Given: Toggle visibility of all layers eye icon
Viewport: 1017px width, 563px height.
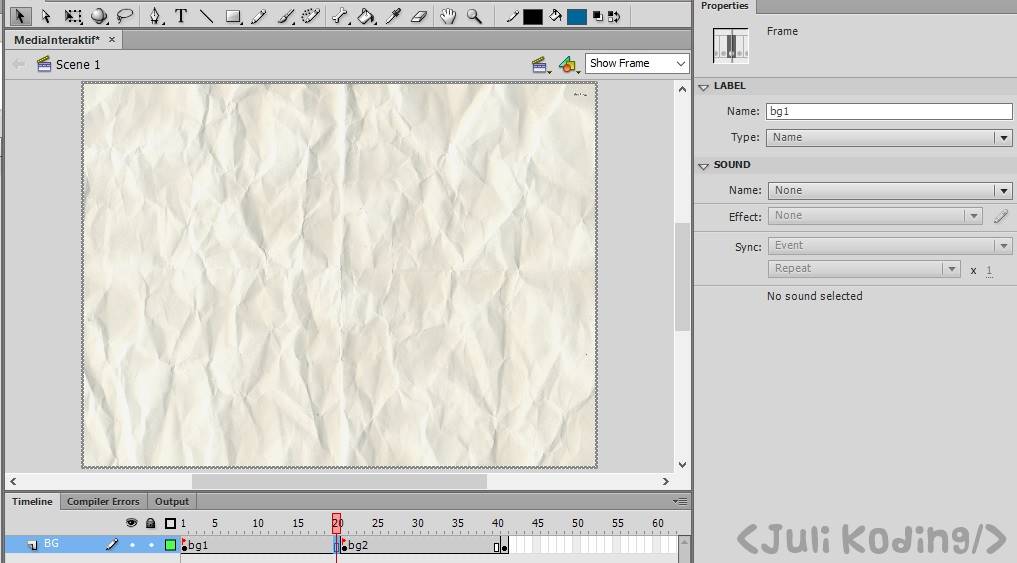Looking at the screenshot, I should coord(131,523).
